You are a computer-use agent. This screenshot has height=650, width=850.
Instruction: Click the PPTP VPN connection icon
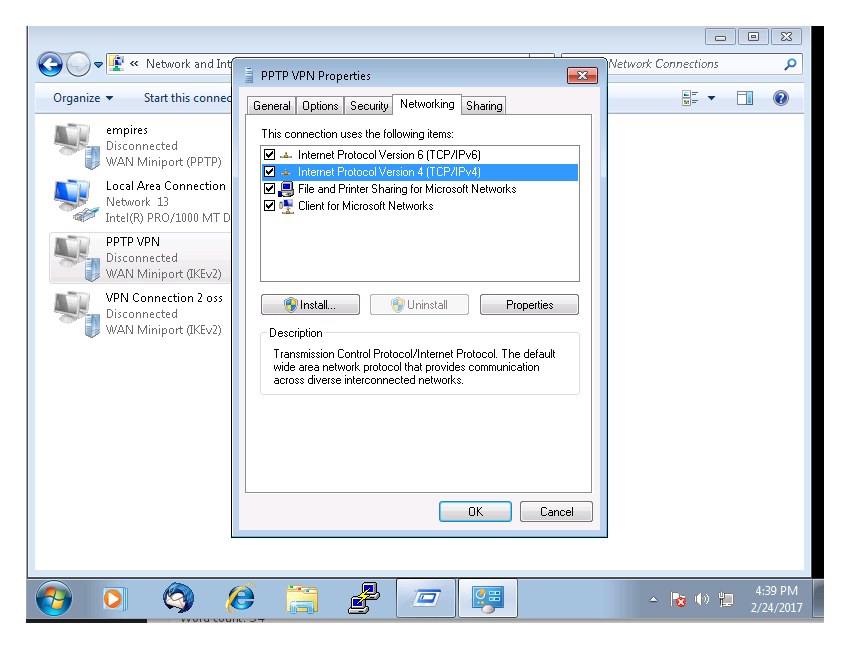pos(76,258)
